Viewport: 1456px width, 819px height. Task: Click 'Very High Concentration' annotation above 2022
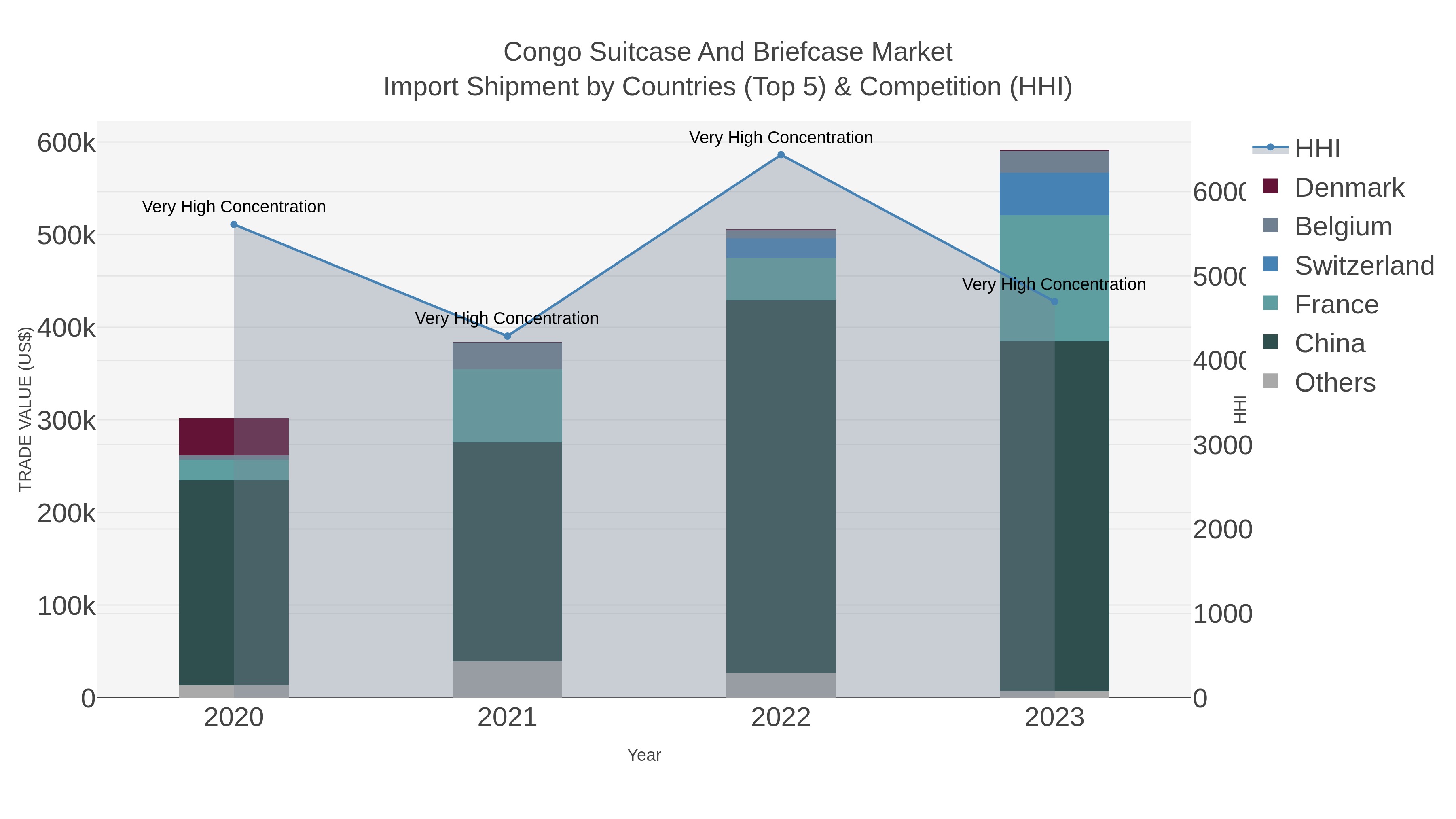point(781,138)
